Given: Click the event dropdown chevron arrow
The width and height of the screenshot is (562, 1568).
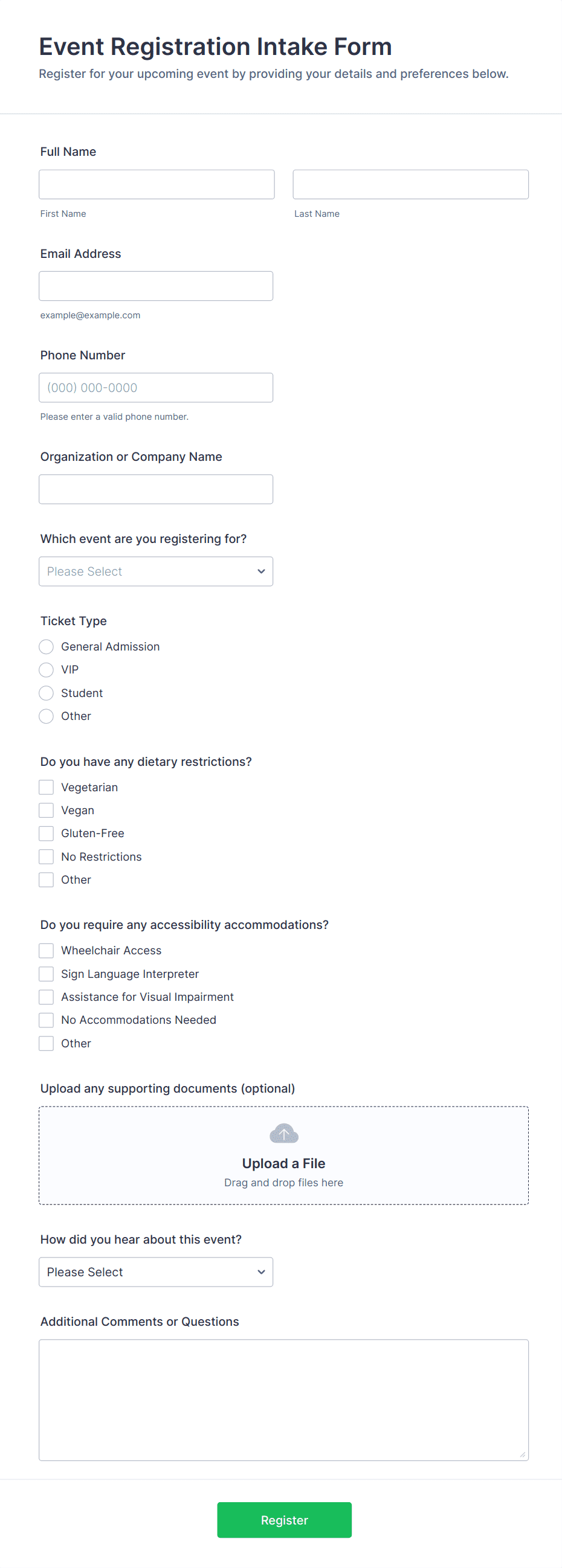Looking at the screenshot, I should 261,571.
